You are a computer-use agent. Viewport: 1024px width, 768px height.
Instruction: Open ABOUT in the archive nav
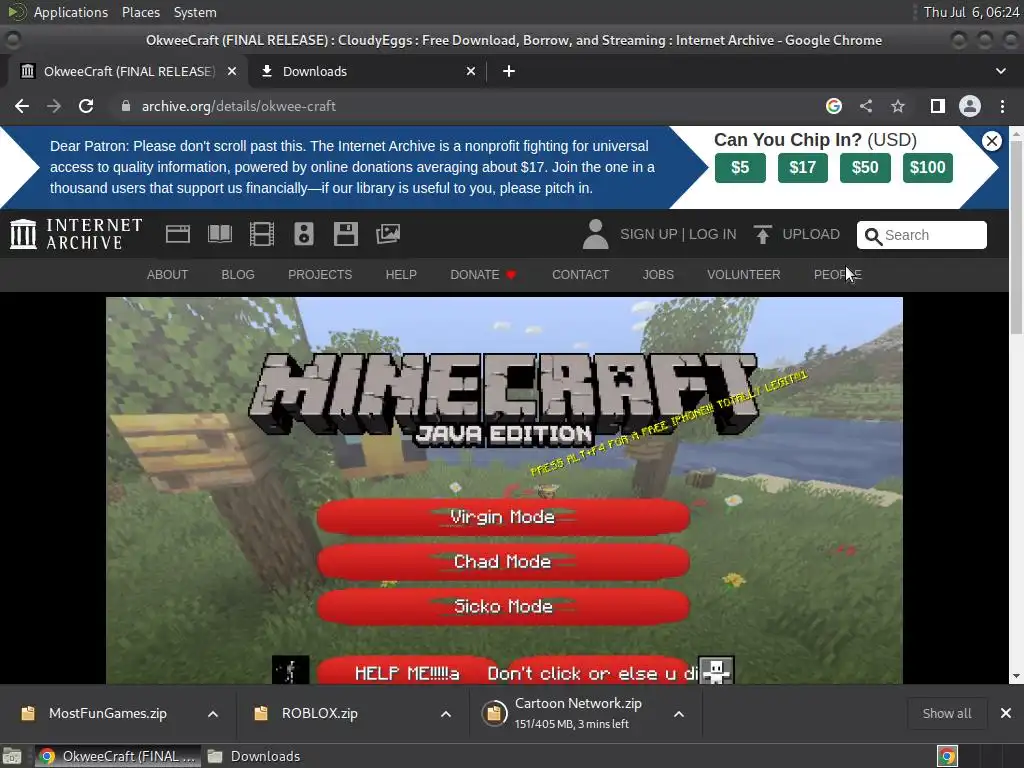(167, 274)
